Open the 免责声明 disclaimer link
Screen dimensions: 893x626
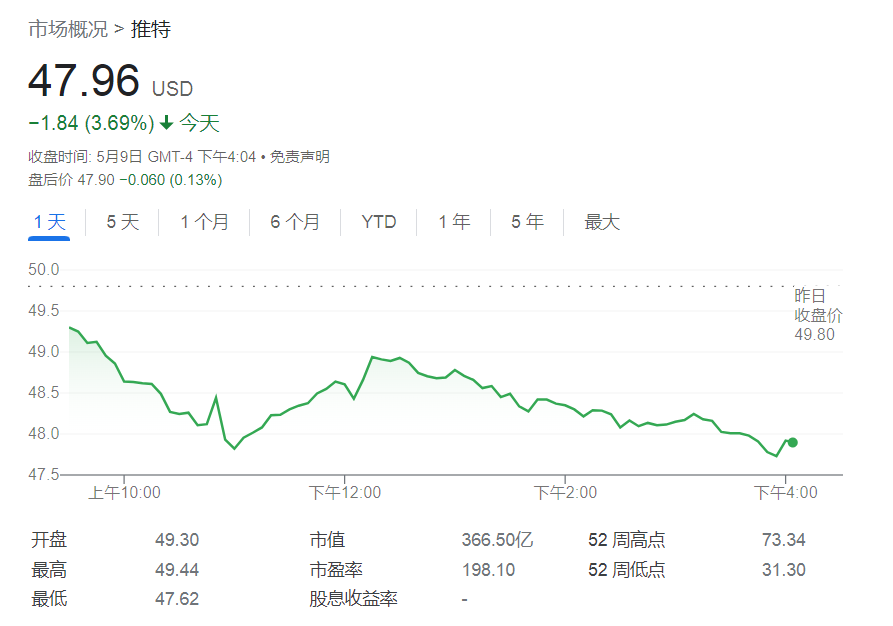pos(300,157)
